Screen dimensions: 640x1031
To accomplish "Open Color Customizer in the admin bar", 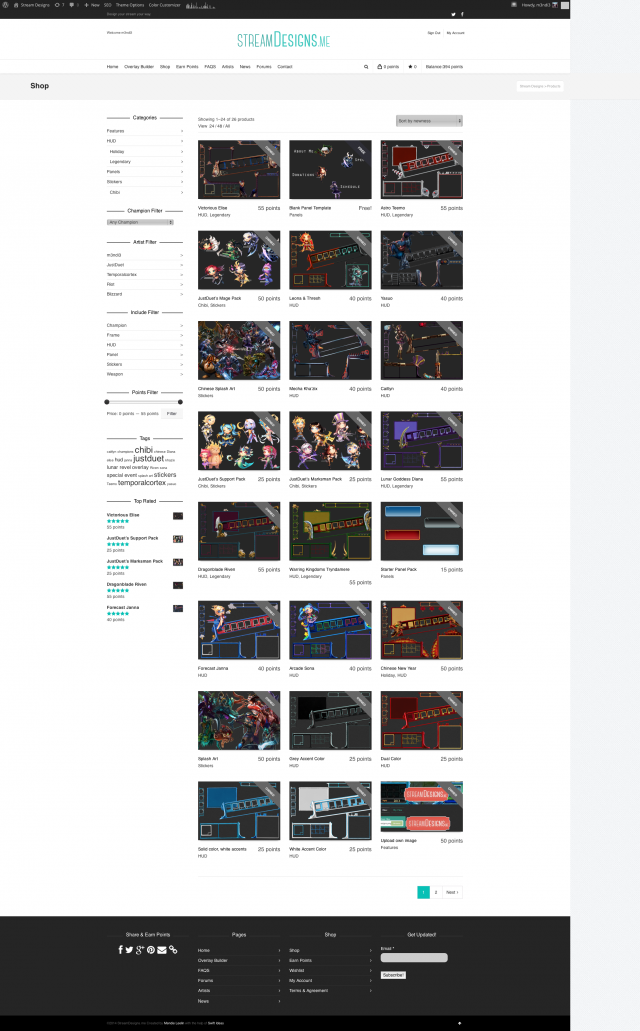I will click(164, 5).
